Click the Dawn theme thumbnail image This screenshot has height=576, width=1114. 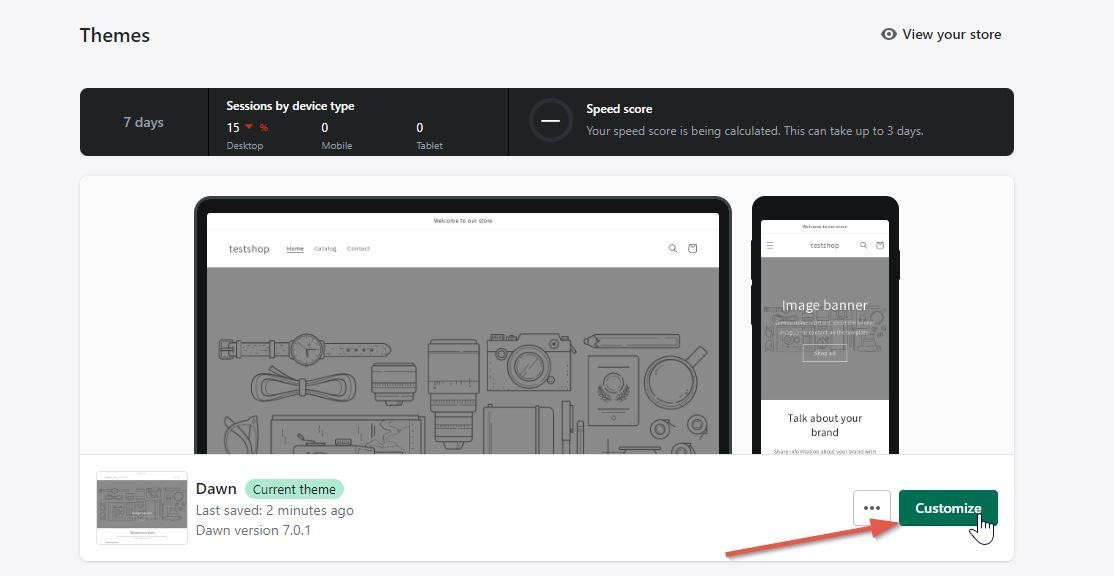[141, 507]
